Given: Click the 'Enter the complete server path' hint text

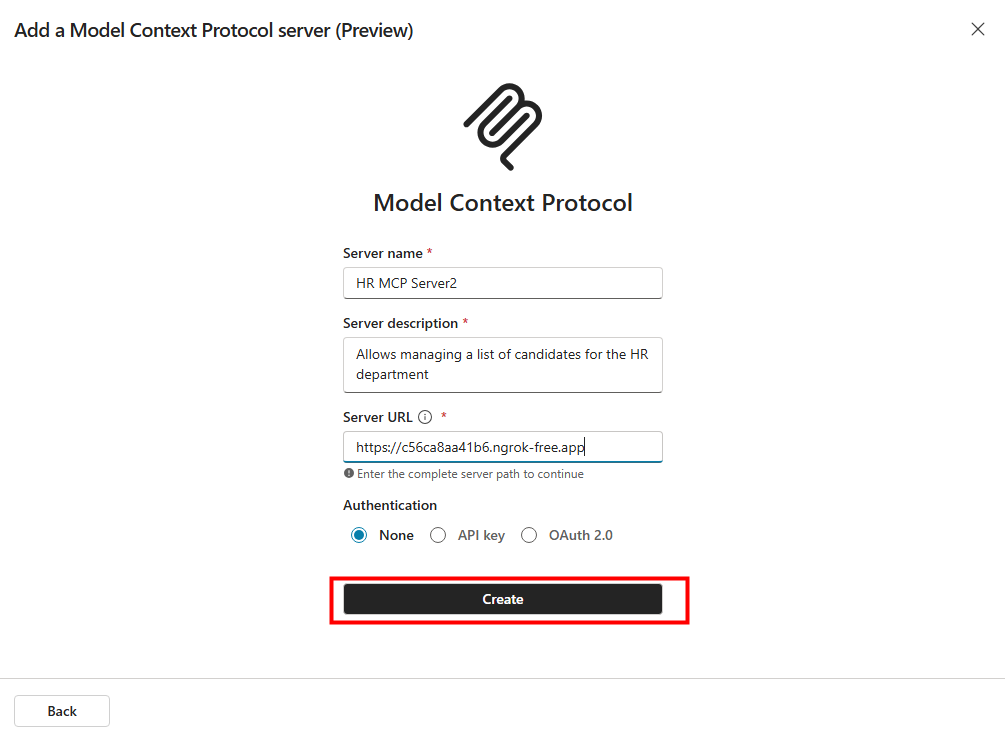Looking at the screenshot, I should 470,474.
